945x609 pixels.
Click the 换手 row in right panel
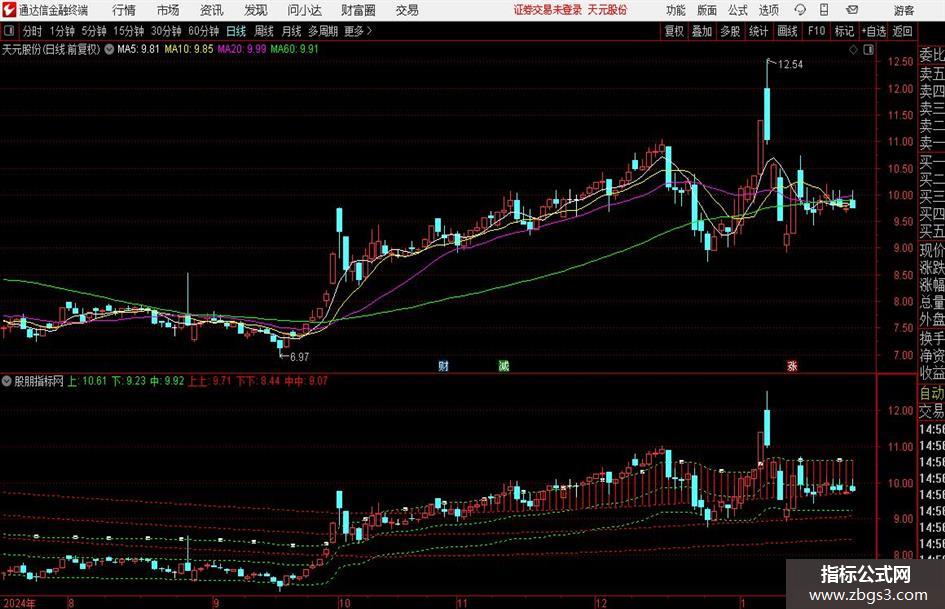coord(932,338)
